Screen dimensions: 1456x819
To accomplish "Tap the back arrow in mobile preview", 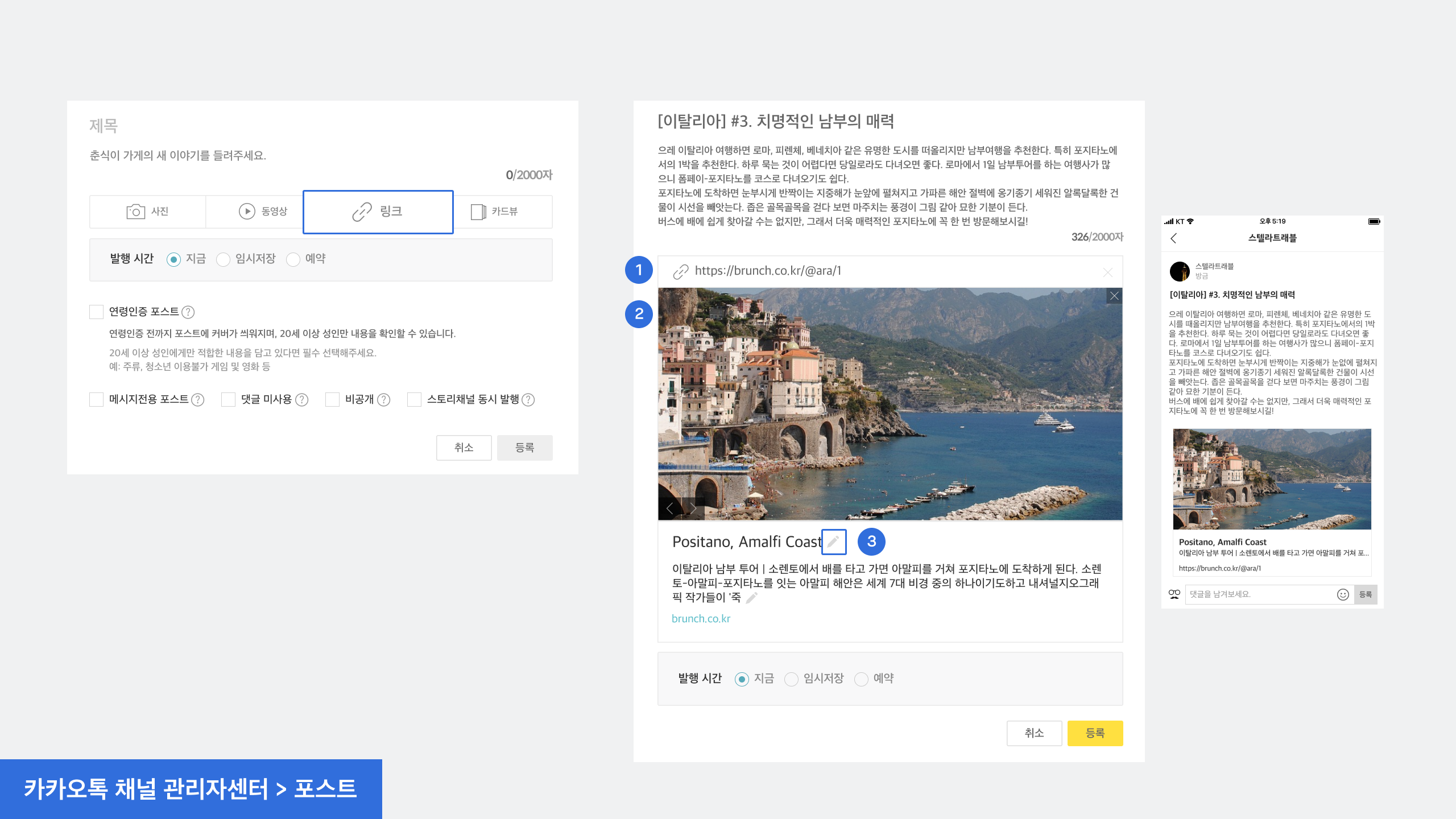I will coord(1174,238).
